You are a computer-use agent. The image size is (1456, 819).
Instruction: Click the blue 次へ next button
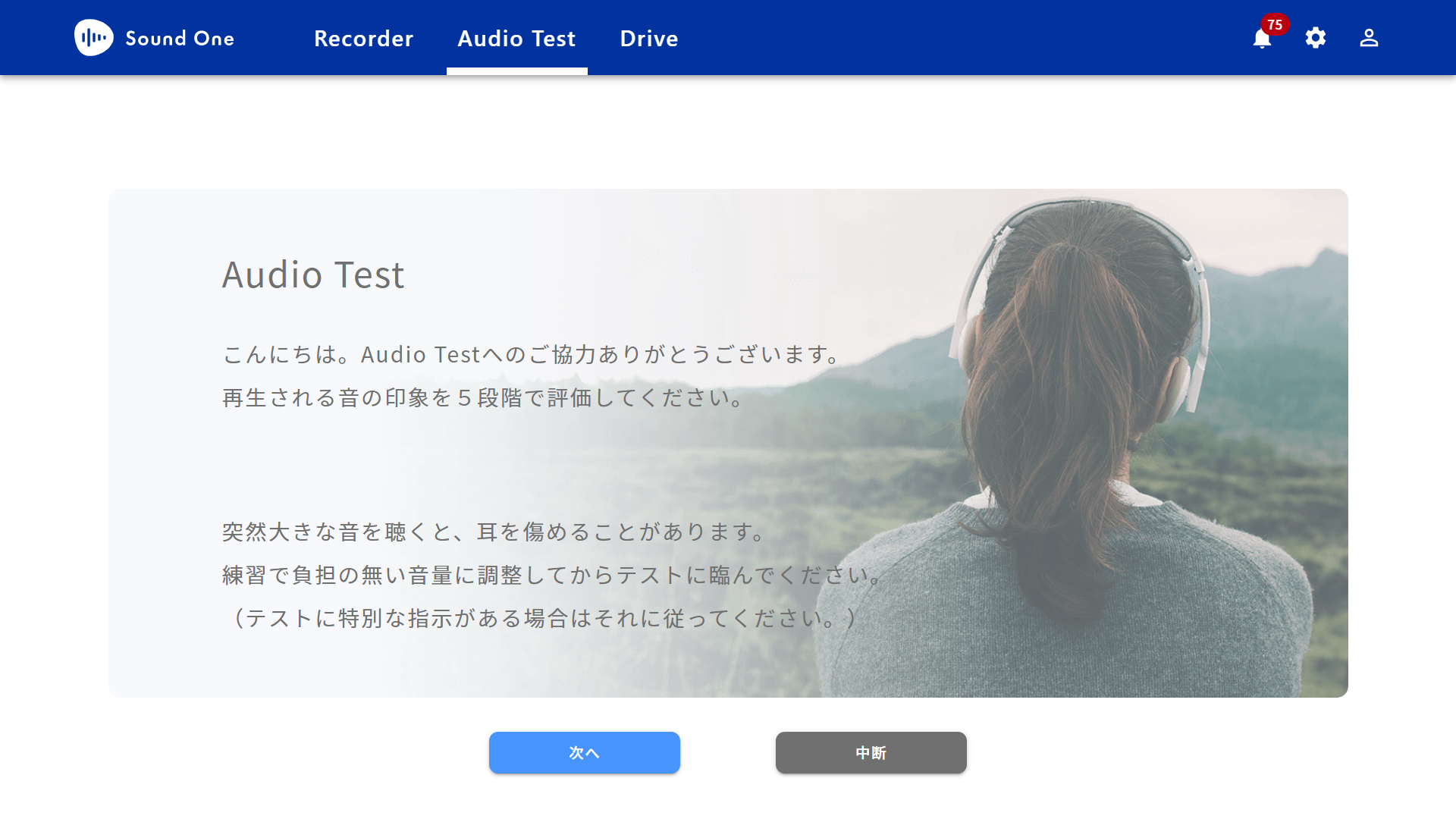[584, 752]
